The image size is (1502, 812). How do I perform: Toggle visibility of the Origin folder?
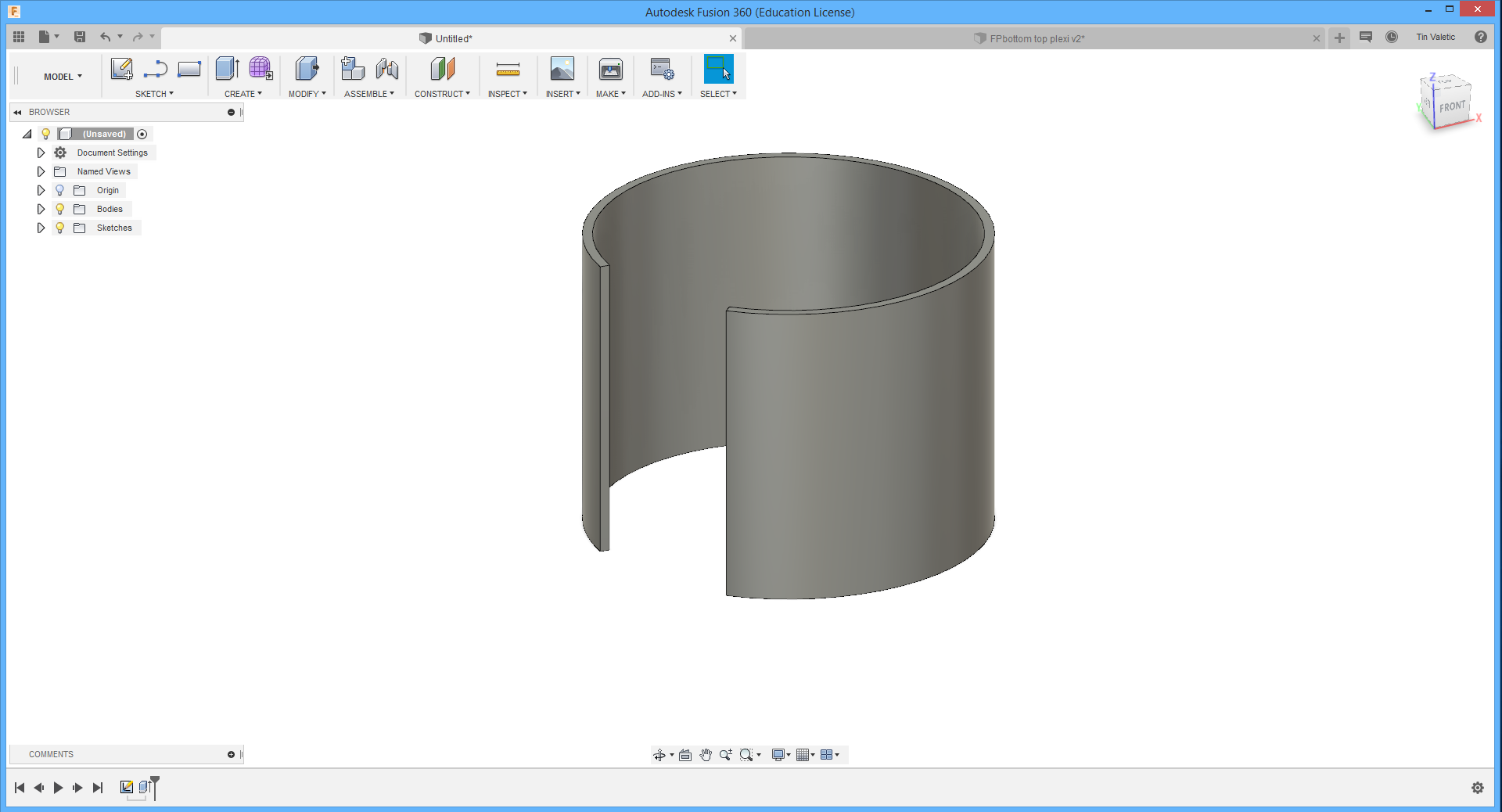tap(59, 190)
